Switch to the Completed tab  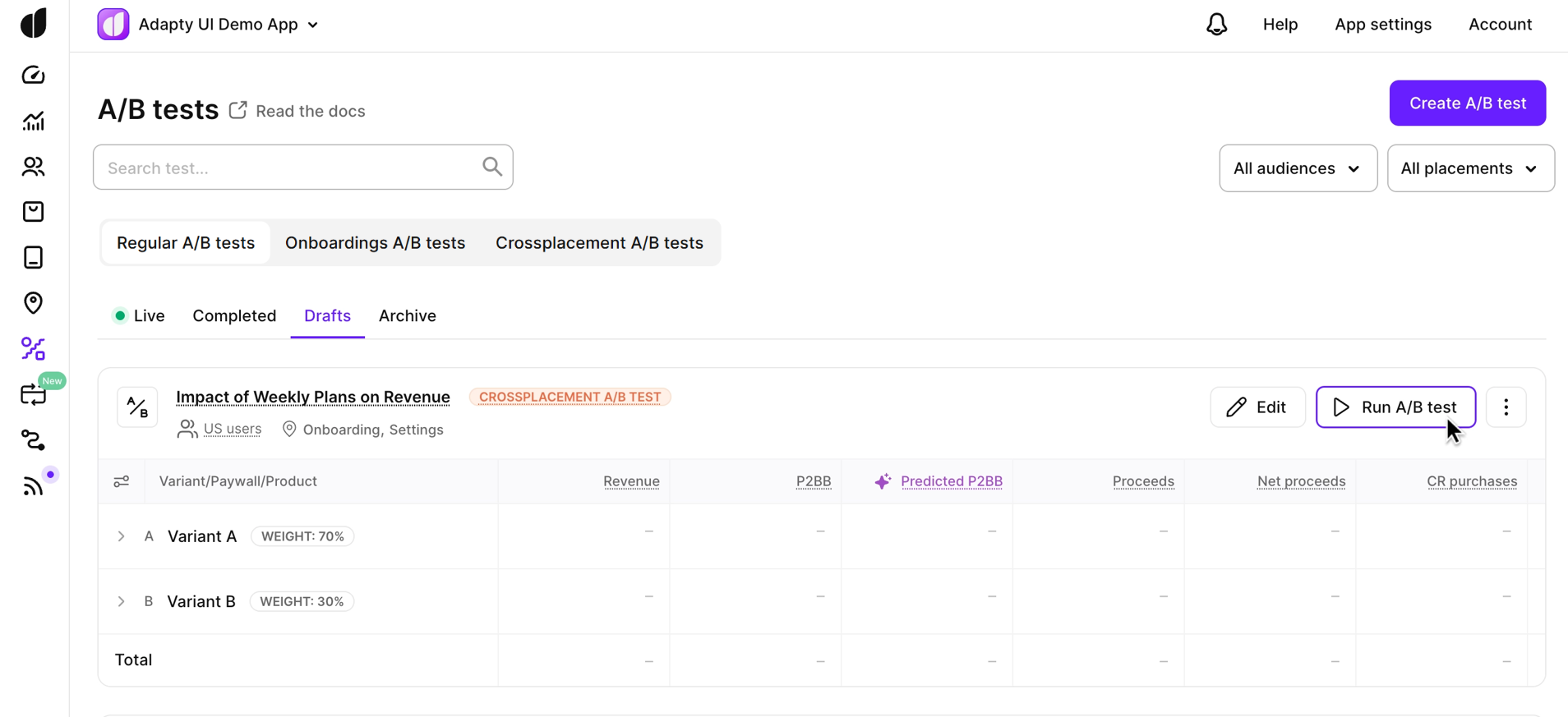(x=234, y=316)
